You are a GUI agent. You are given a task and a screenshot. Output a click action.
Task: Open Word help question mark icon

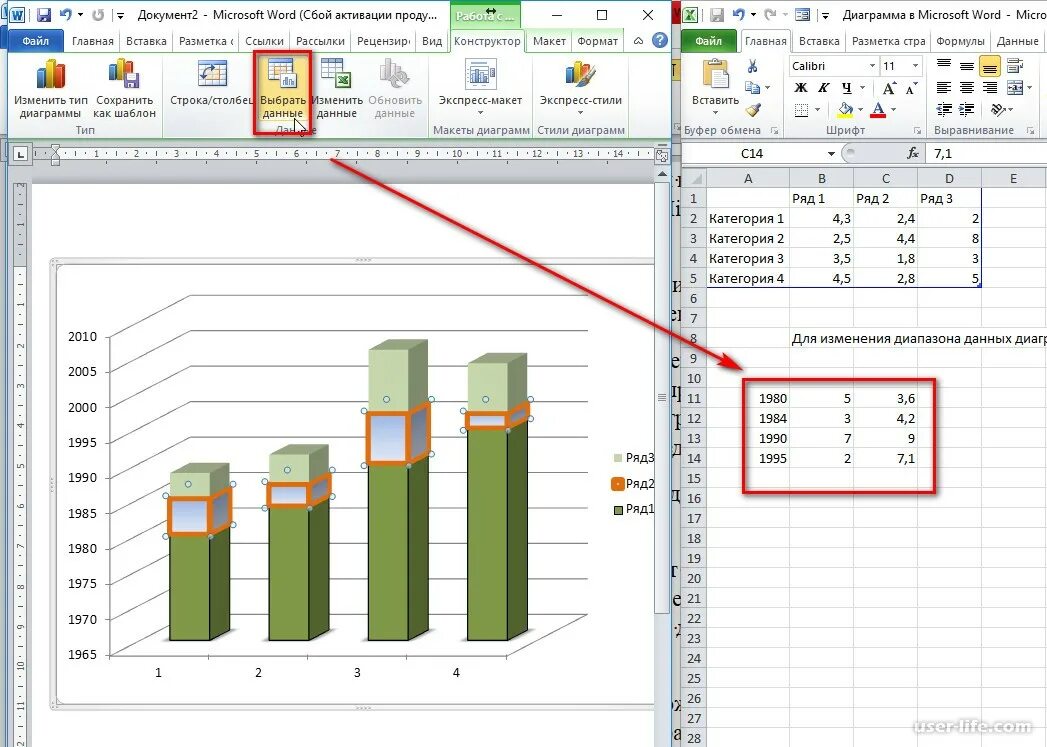[660, 41]
